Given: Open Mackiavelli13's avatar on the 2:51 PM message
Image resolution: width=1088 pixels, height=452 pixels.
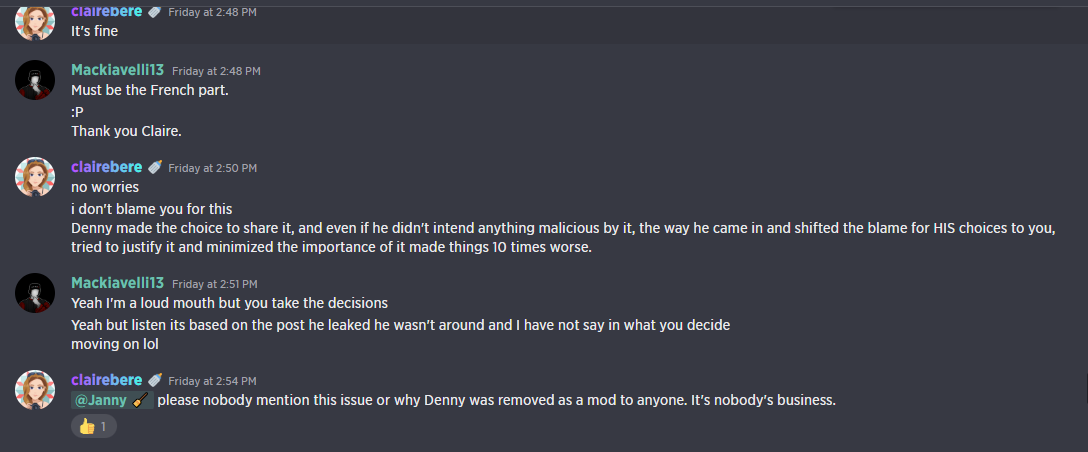Looking at the screenshot, I should coord(35,293).
